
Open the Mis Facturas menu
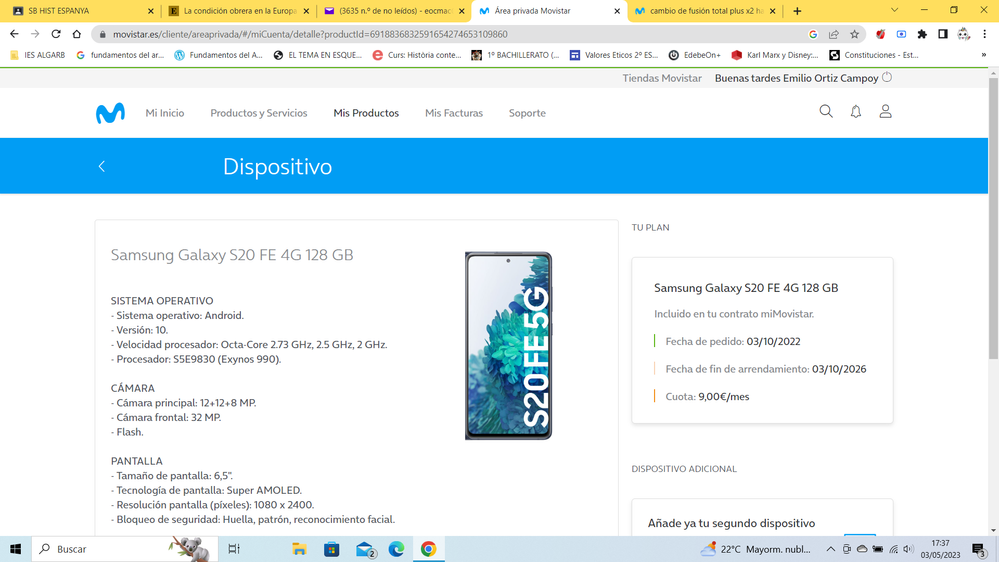click(454, 113)
